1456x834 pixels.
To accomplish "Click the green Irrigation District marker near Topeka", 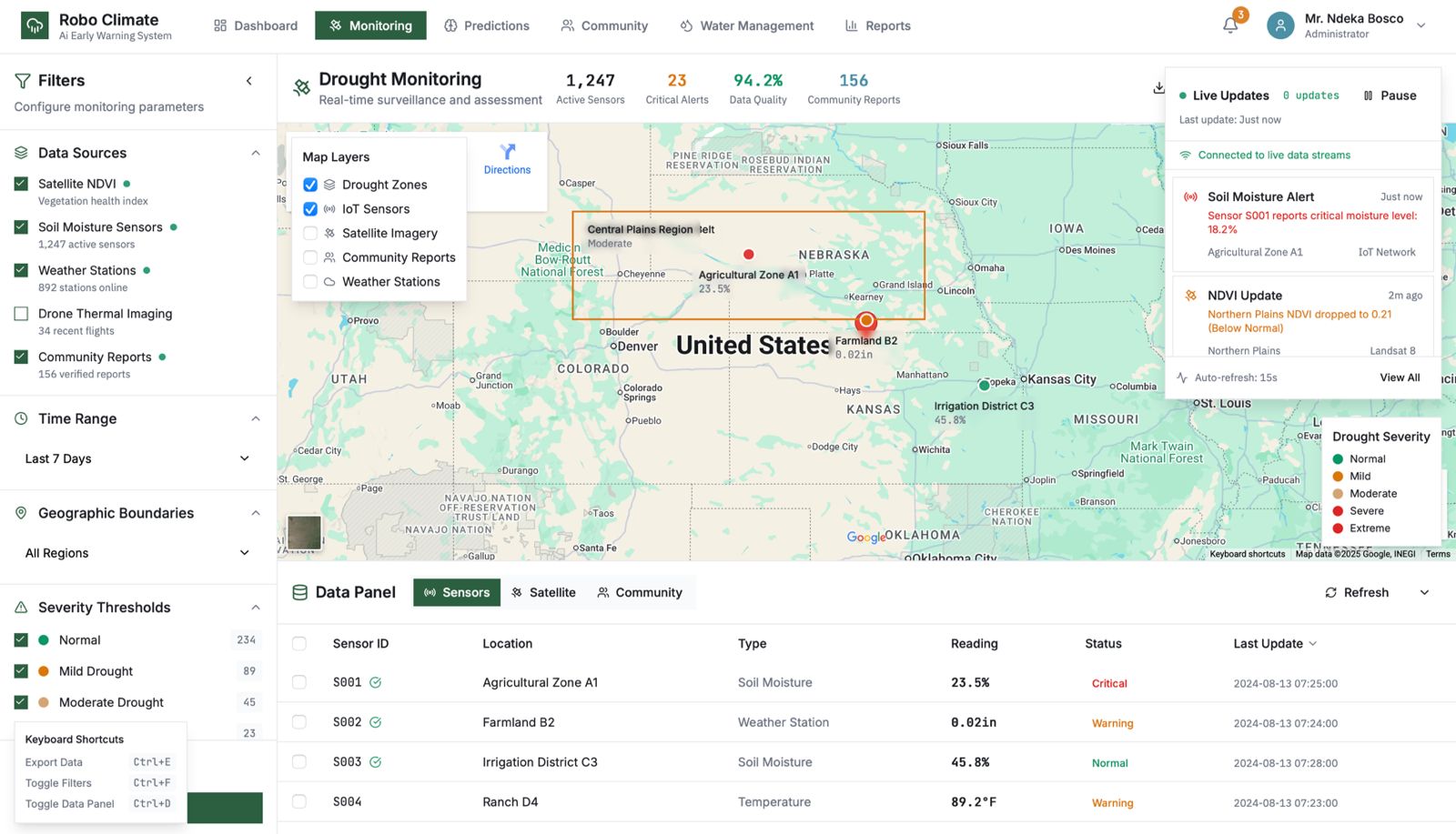I will (x=984, y=386).
